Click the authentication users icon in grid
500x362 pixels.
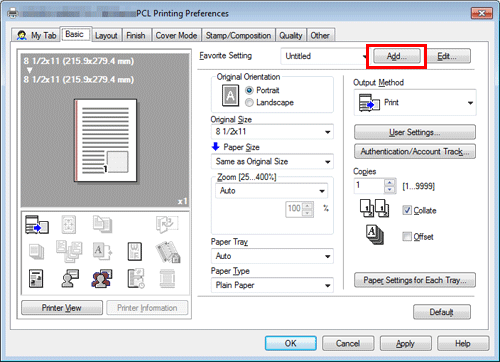pyautogui.click(x=102, y=279)
